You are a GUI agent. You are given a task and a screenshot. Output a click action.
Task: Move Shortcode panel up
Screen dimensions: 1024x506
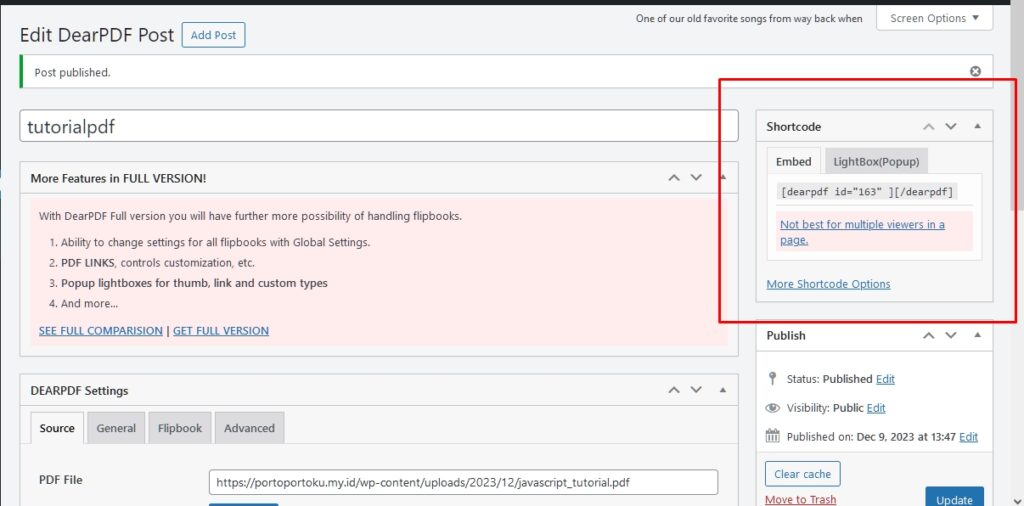[x=929, y=126]
